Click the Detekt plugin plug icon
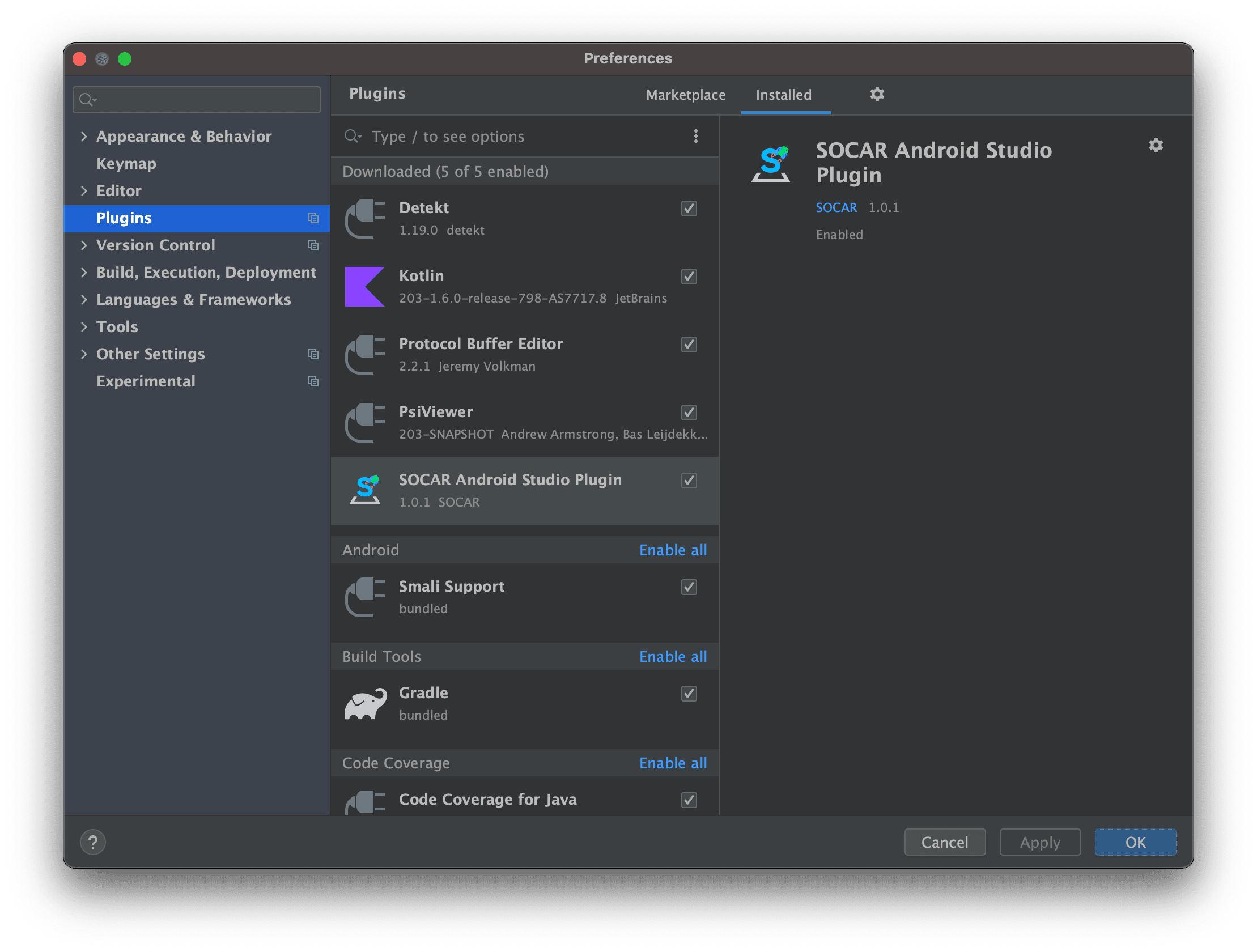The height and width of the screenshot is (952, 1257). tap(364, 219)
